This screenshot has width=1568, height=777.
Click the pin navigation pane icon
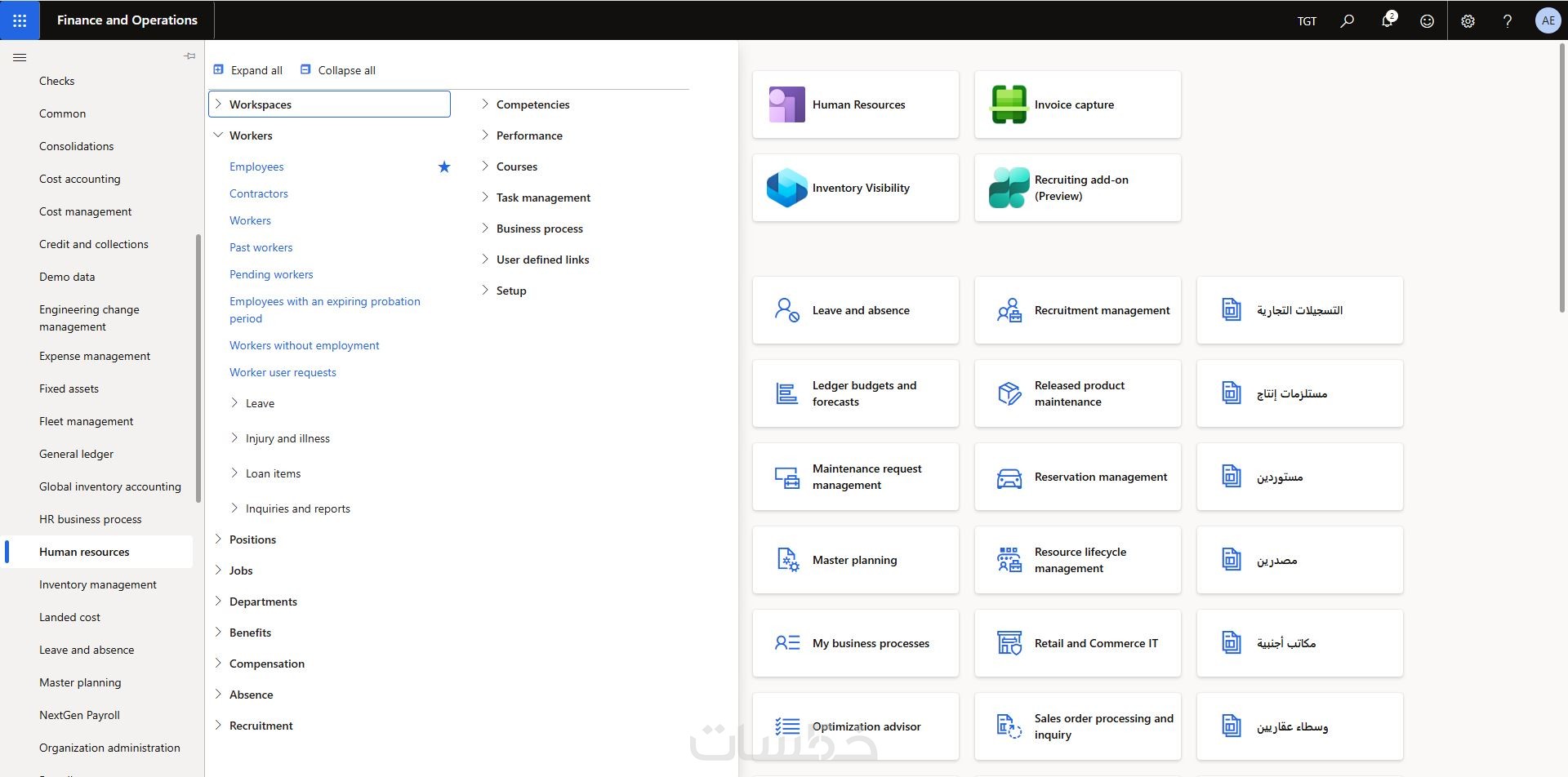pyautogui.click(x=189, y=56)
